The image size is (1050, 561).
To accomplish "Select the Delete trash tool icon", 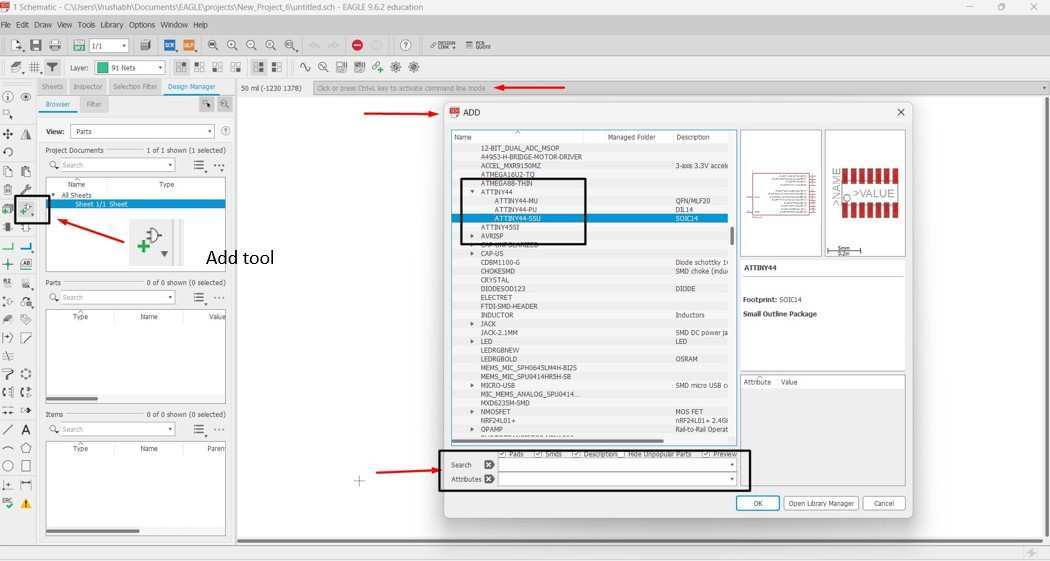I will coord(8,190).
